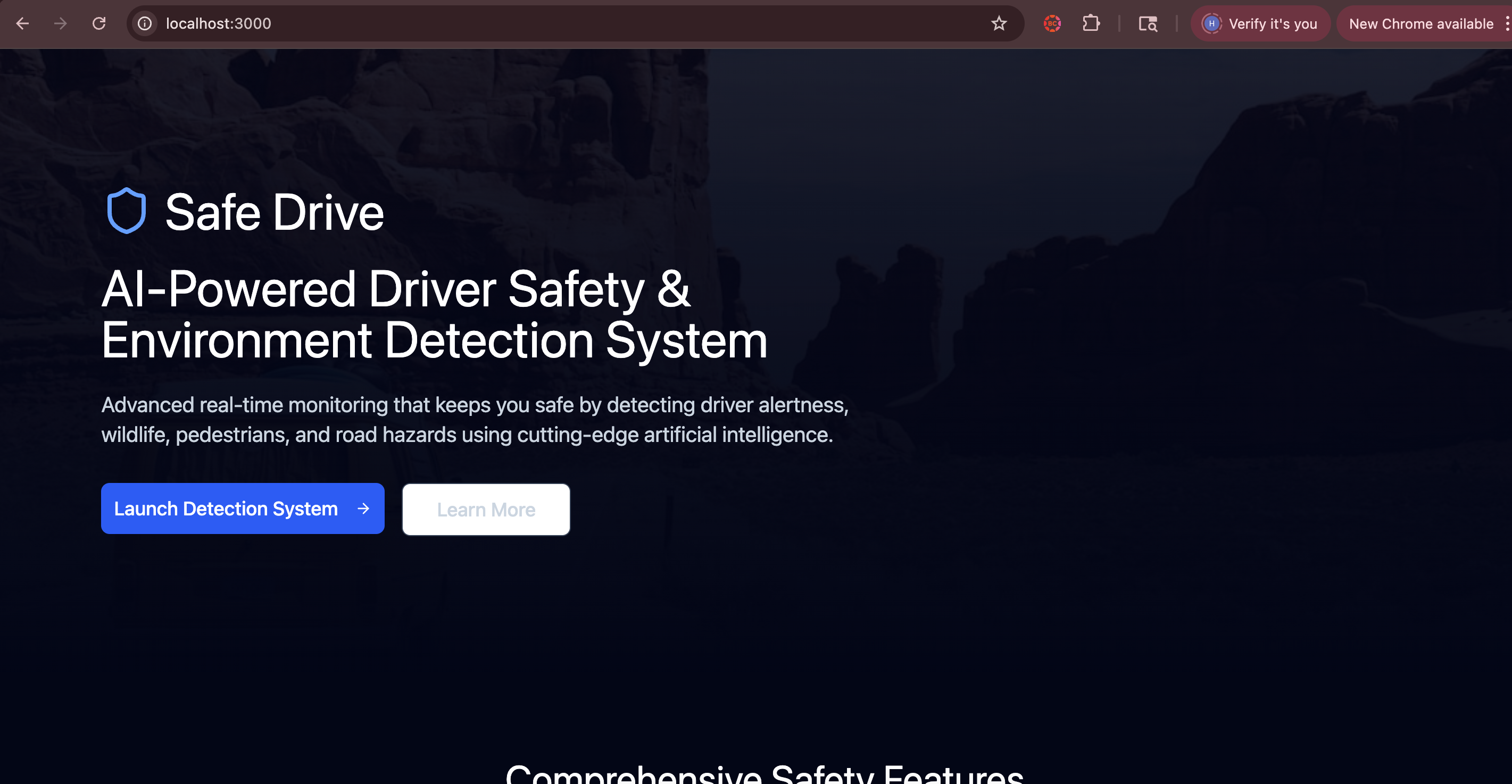This screenshot has height=784, width=1512.
Task: Click the Learn More button
Action: 485,510
